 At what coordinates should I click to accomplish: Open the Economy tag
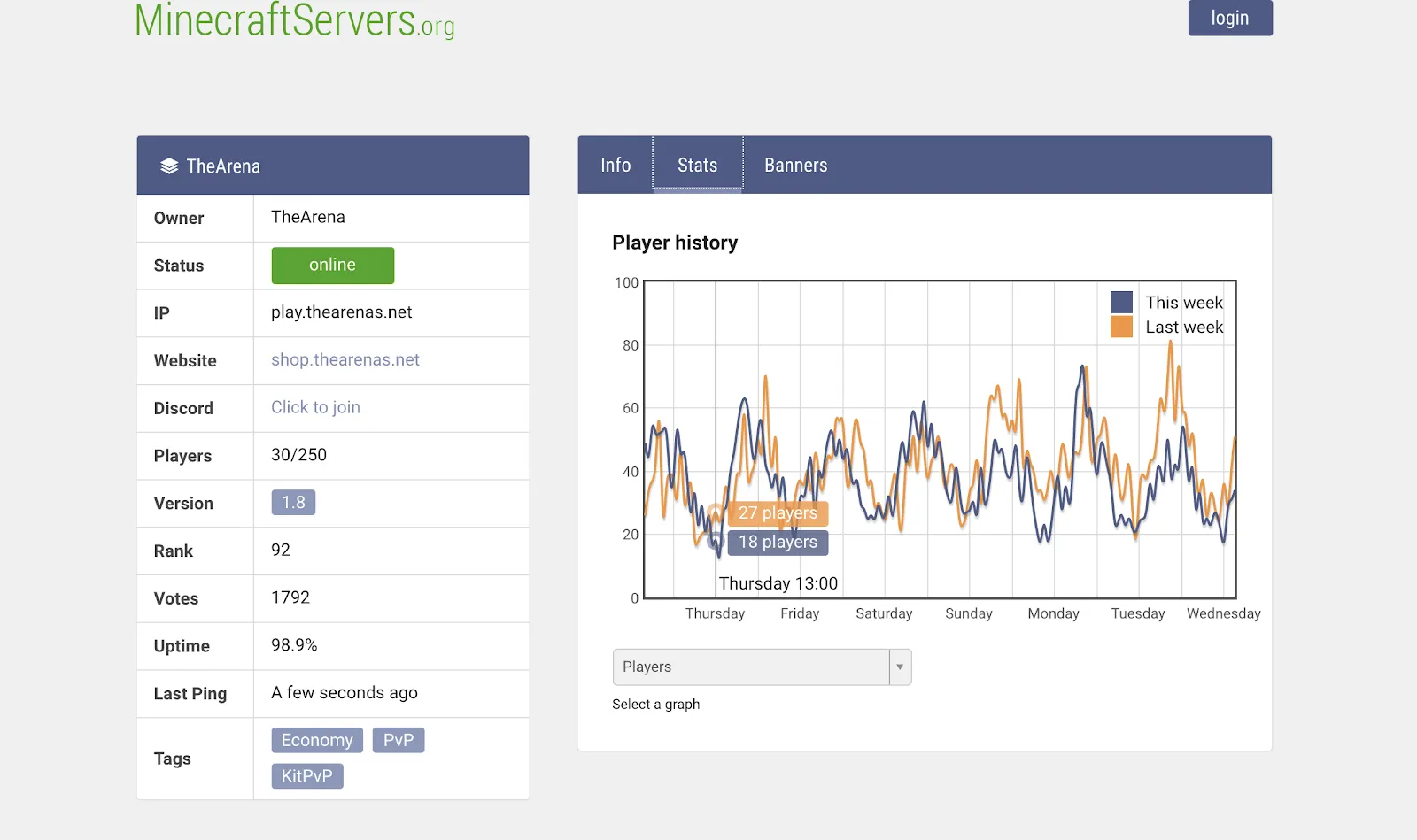point(317,740)
